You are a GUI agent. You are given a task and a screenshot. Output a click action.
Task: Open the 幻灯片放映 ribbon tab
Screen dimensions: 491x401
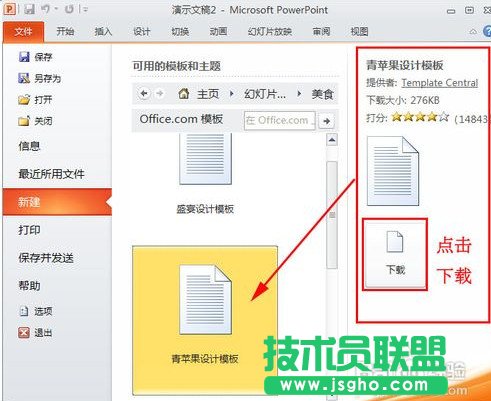click(x=270, y=32)
